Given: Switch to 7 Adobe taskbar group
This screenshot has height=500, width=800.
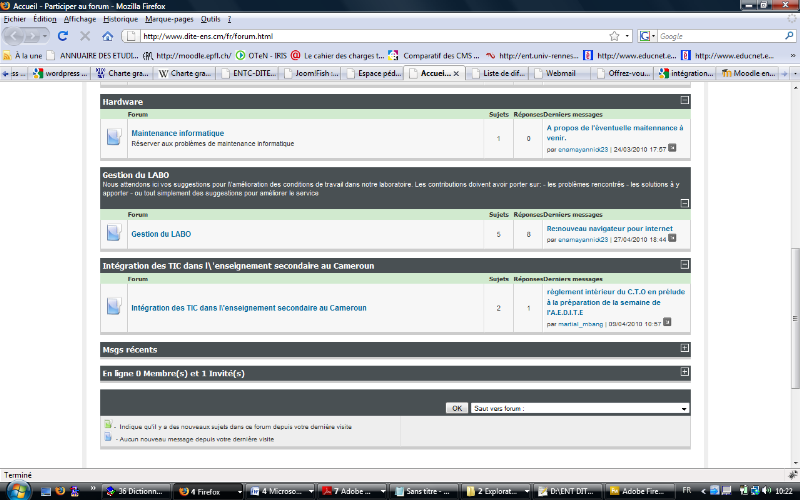Looking at the screenshot, I should pyautogui.click(x=353, y=491).
